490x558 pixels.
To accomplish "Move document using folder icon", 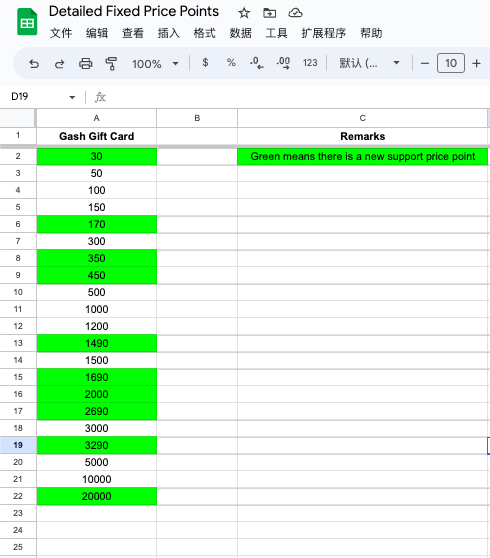I will point(270,13).
